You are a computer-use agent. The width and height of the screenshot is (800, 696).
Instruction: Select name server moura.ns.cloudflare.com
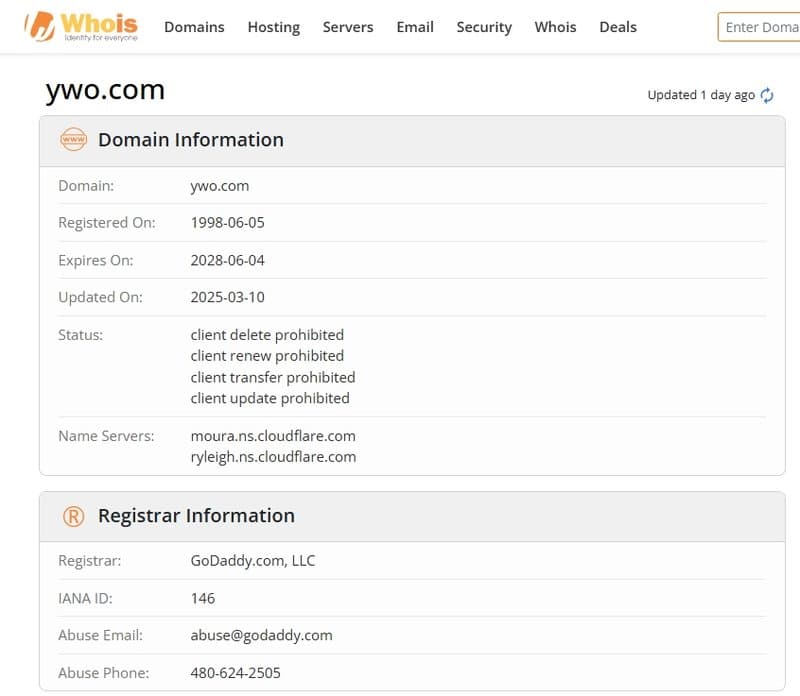coord(273,436)
